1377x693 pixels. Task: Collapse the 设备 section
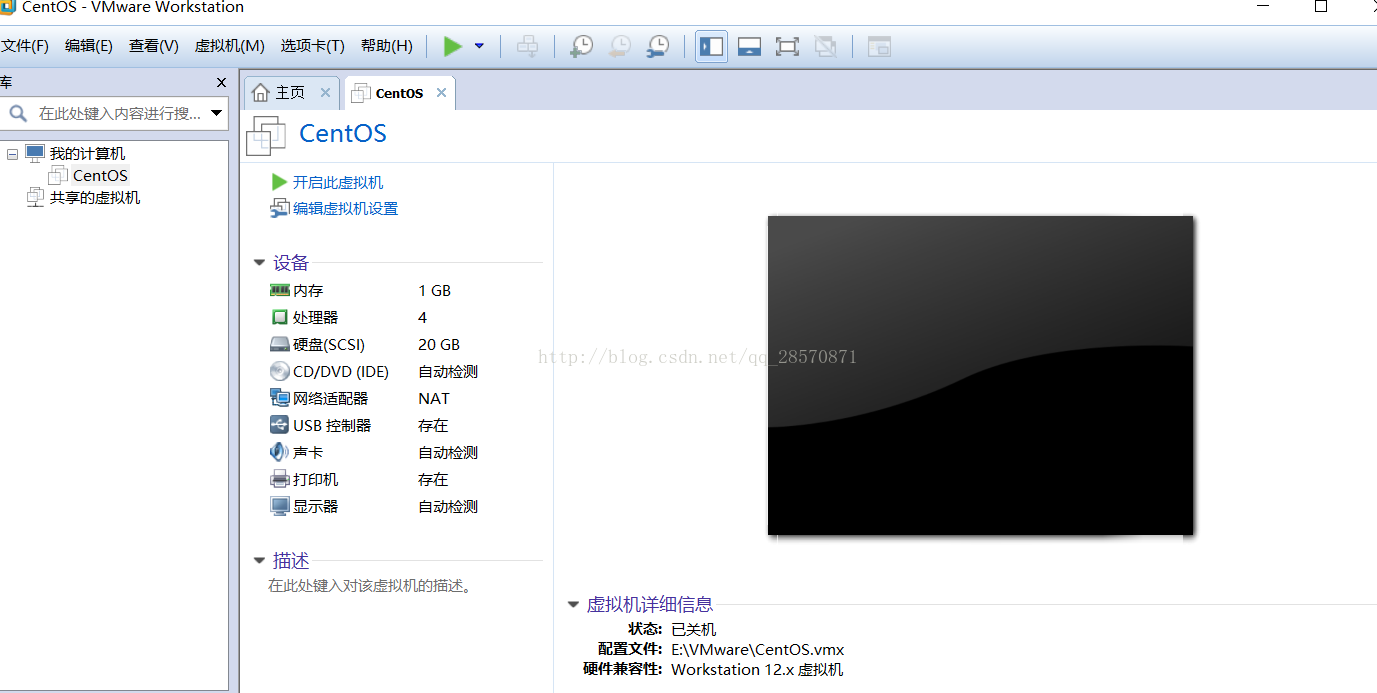[259, 263]
